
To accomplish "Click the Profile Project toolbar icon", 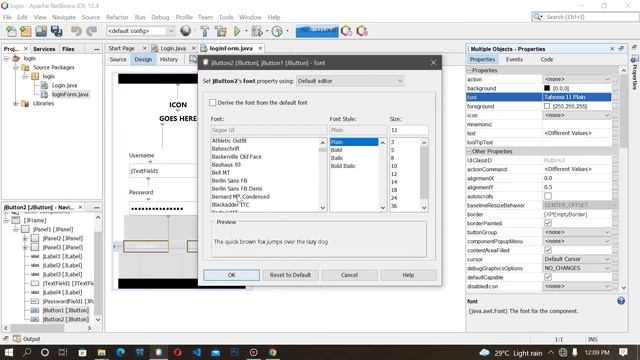I will [277, 31].
